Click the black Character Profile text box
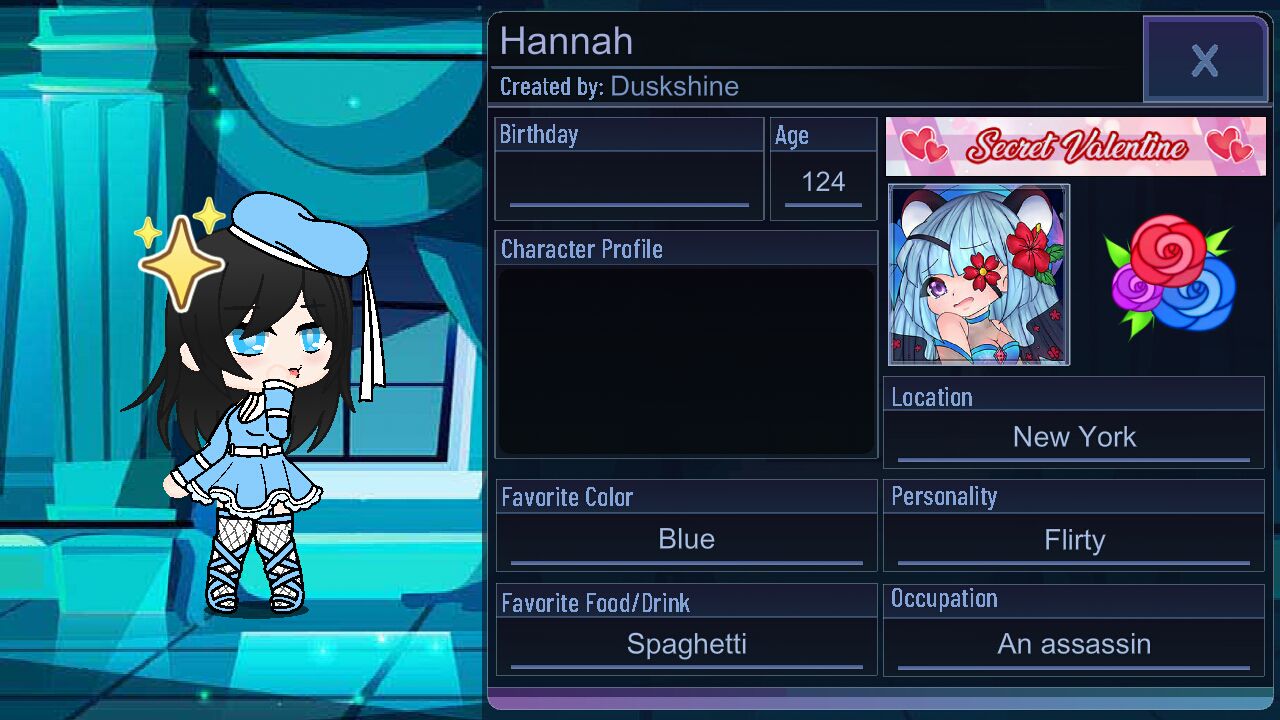This screenshot has height=720, width=1280. [x=686, y=361]
